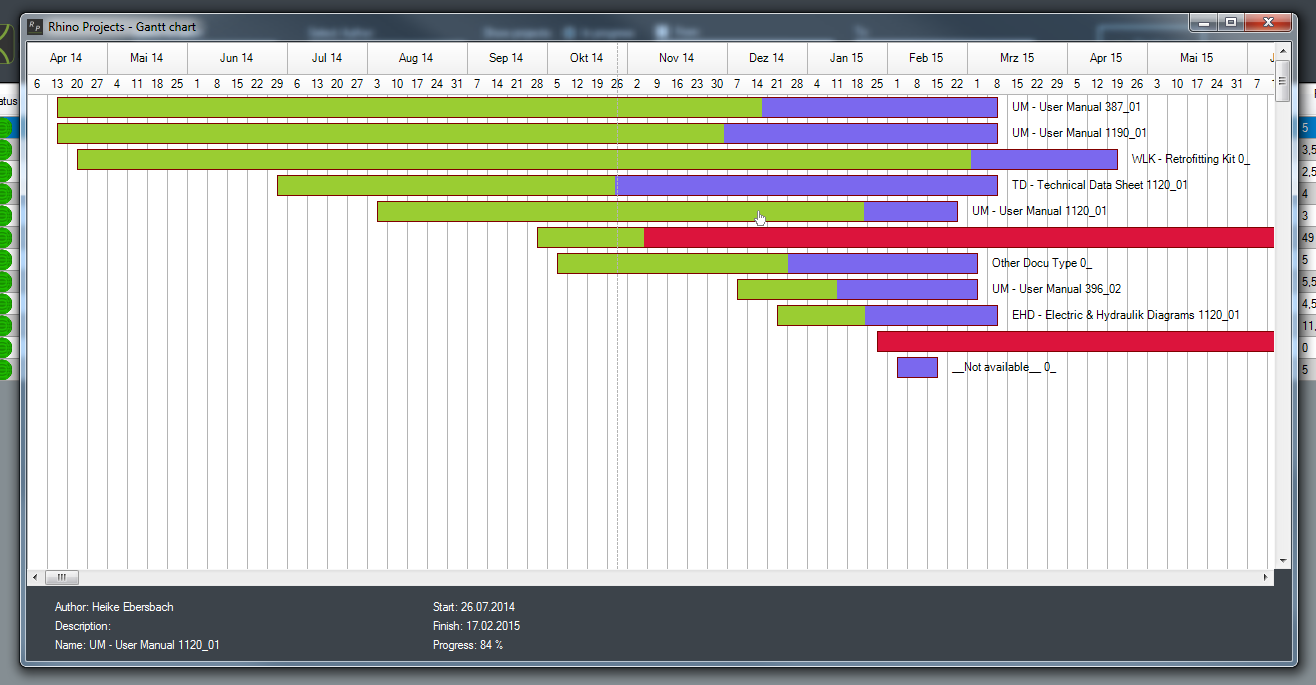This screenshot has width=1316, height=685.
Task: Click the WLK - Retrofitting Kit label text
Action: [x=1190, y=159]
